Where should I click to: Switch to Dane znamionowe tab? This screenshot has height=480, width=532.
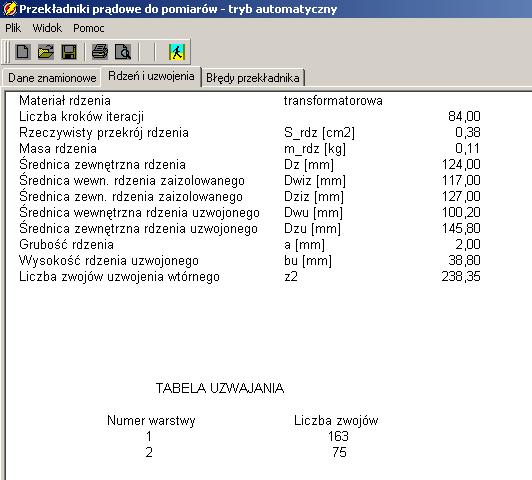[52, 78]
